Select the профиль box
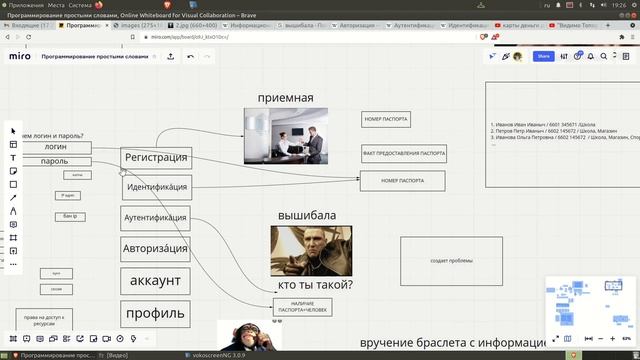This screenshot has height=360, width=640. [x=156, y=314]
